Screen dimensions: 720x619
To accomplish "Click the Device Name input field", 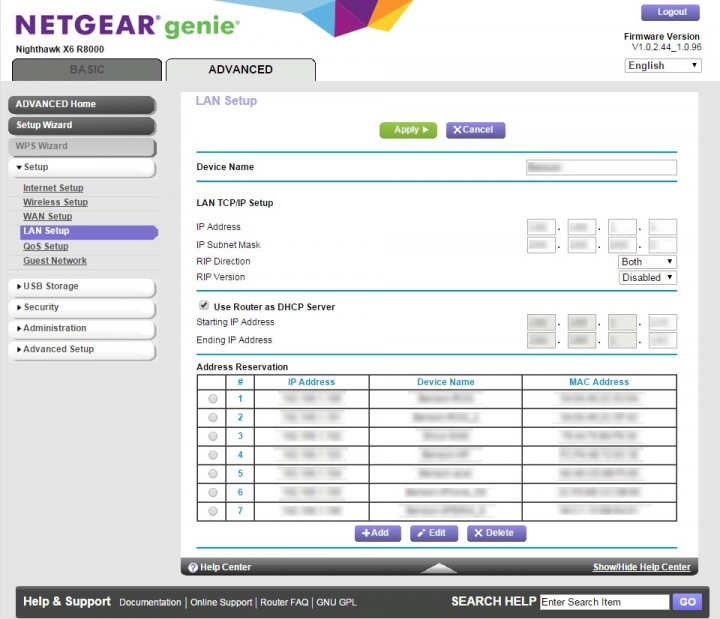I will [x=601, y=167].
